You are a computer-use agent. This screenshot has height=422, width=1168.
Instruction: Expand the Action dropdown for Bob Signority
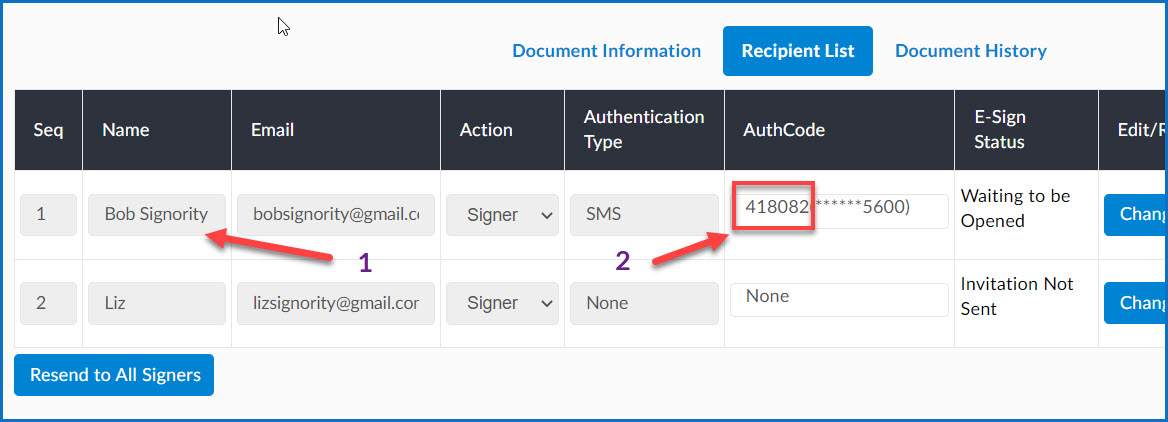pyautogui.click(x=502, y=215)
